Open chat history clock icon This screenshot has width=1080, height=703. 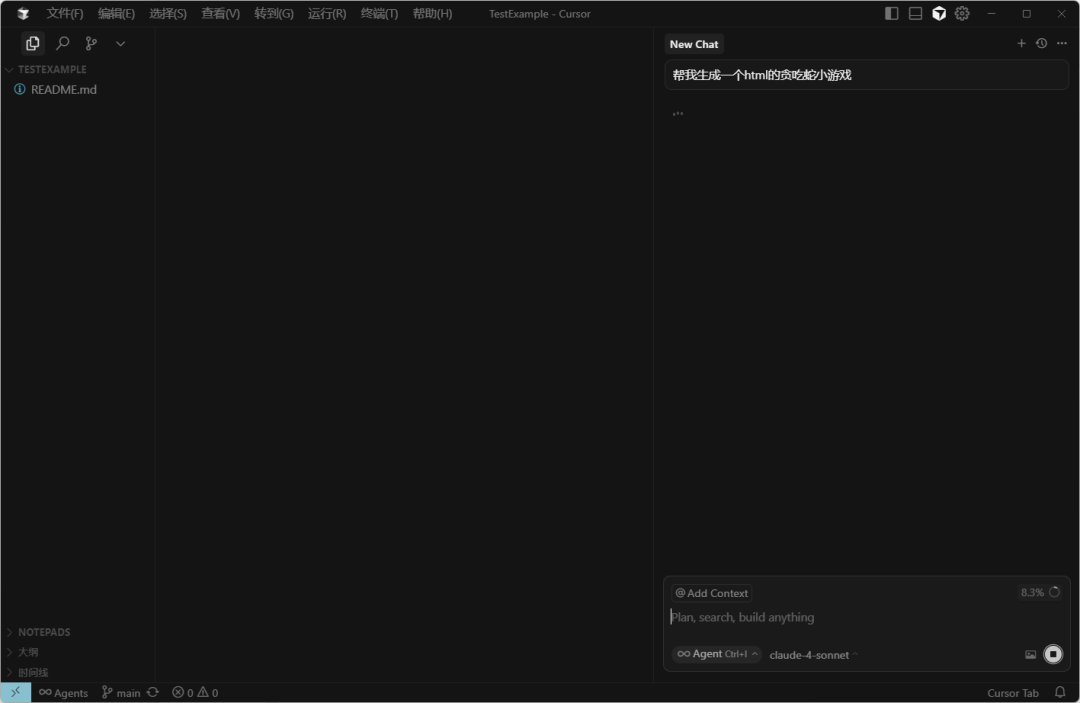pyautogui.click(x=1041, y=44)
